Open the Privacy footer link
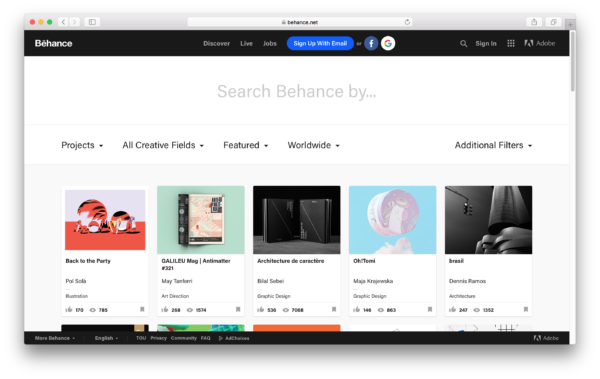The width and height of the screenshot is (600, 379). coord(158,338)
